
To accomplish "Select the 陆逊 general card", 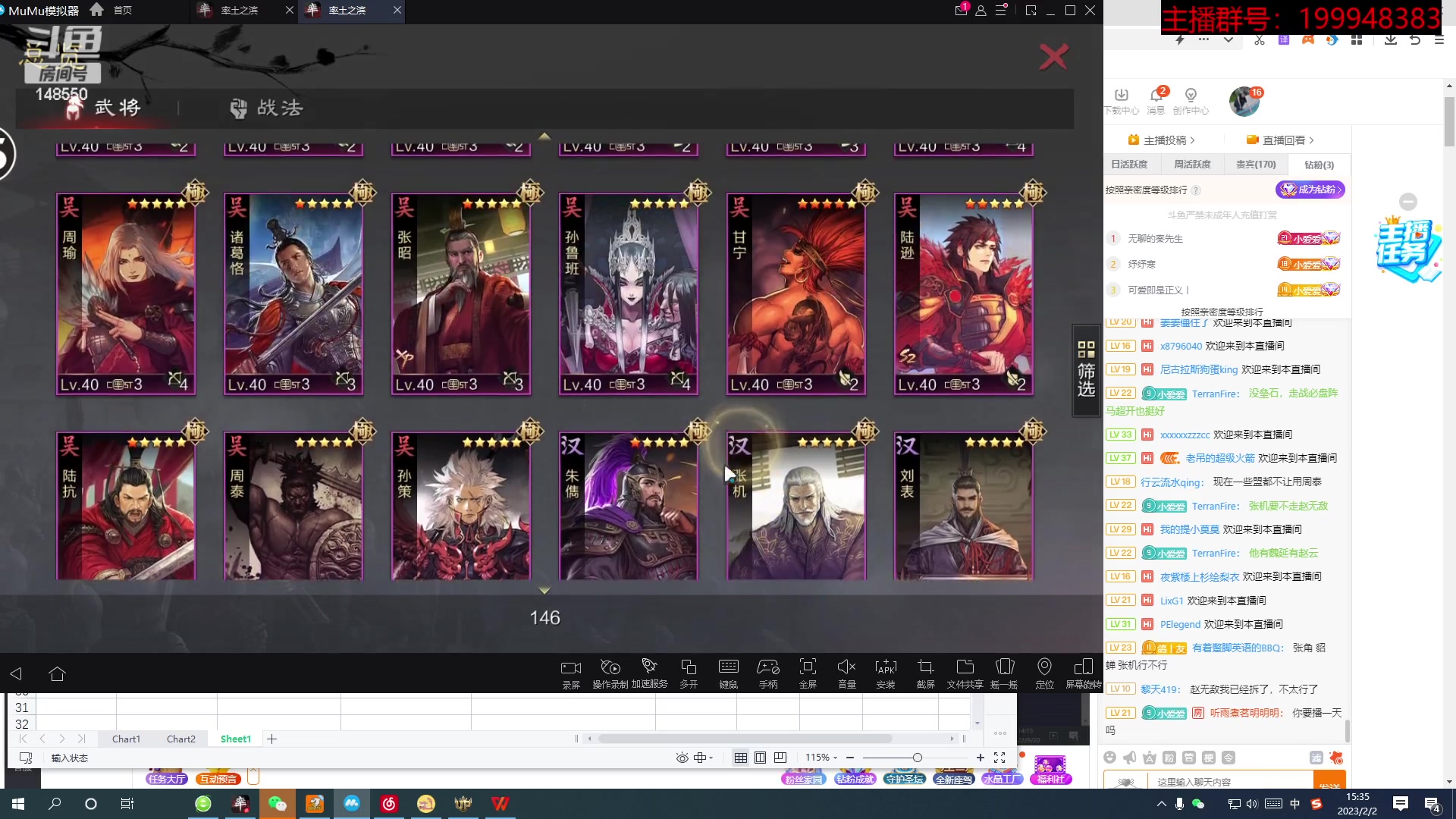I will tap(964, 294).
